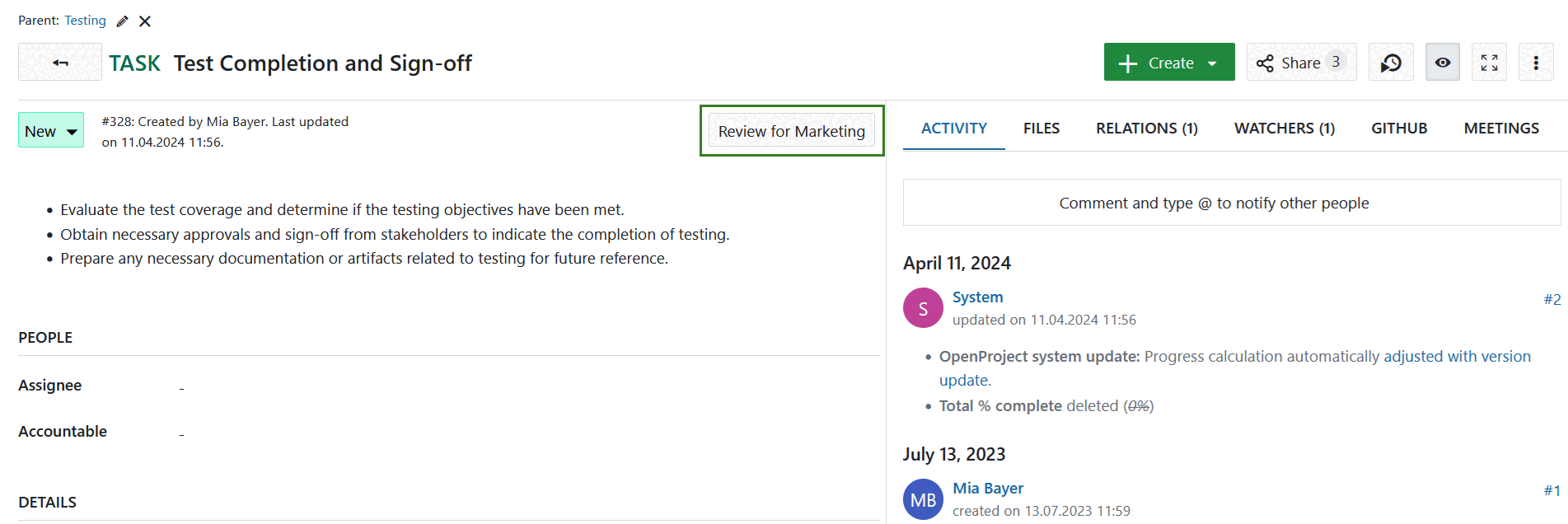Open the Meetings tab
The height and width of the screenshot is (524, 1568).
(1500, 129)
